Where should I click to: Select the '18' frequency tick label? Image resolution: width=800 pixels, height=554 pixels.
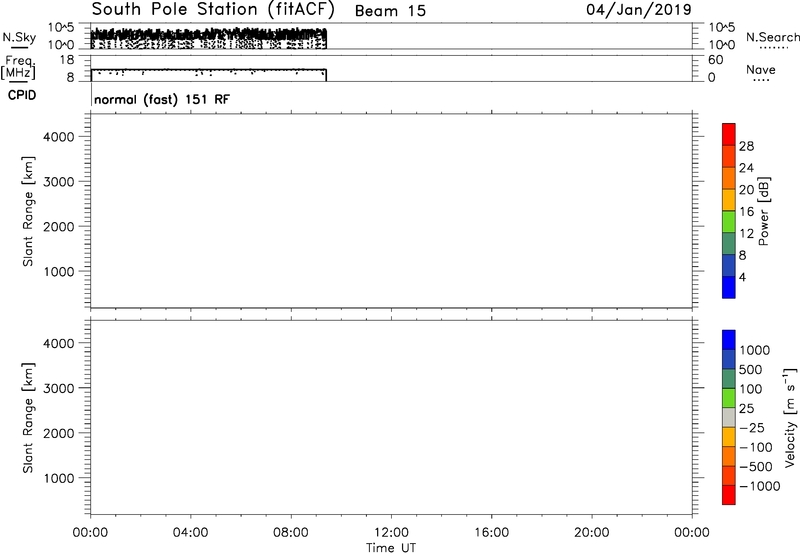click(67, 60)
